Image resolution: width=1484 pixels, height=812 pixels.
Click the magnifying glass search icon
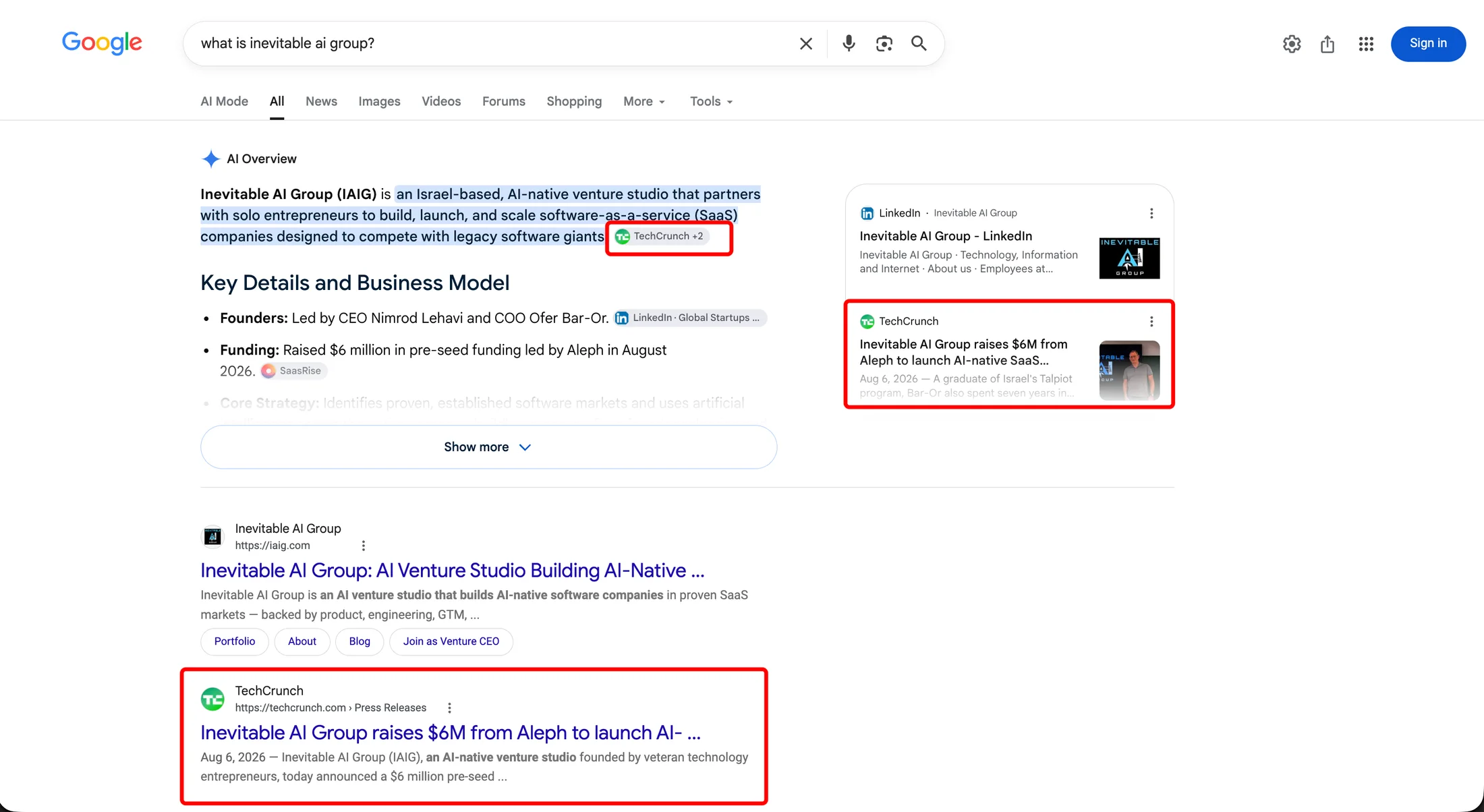919,44
